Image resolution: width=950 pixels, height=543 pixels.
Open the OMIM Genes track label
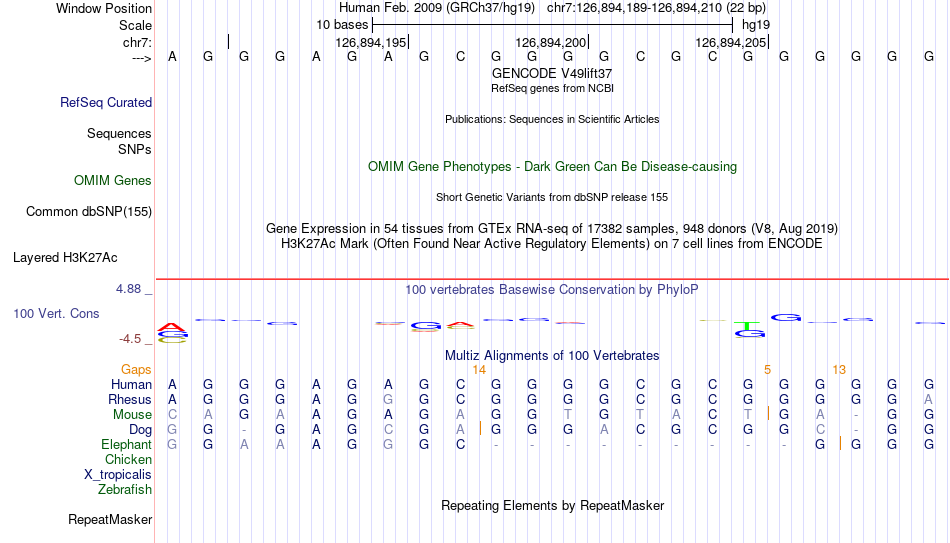tap(113, 181)
